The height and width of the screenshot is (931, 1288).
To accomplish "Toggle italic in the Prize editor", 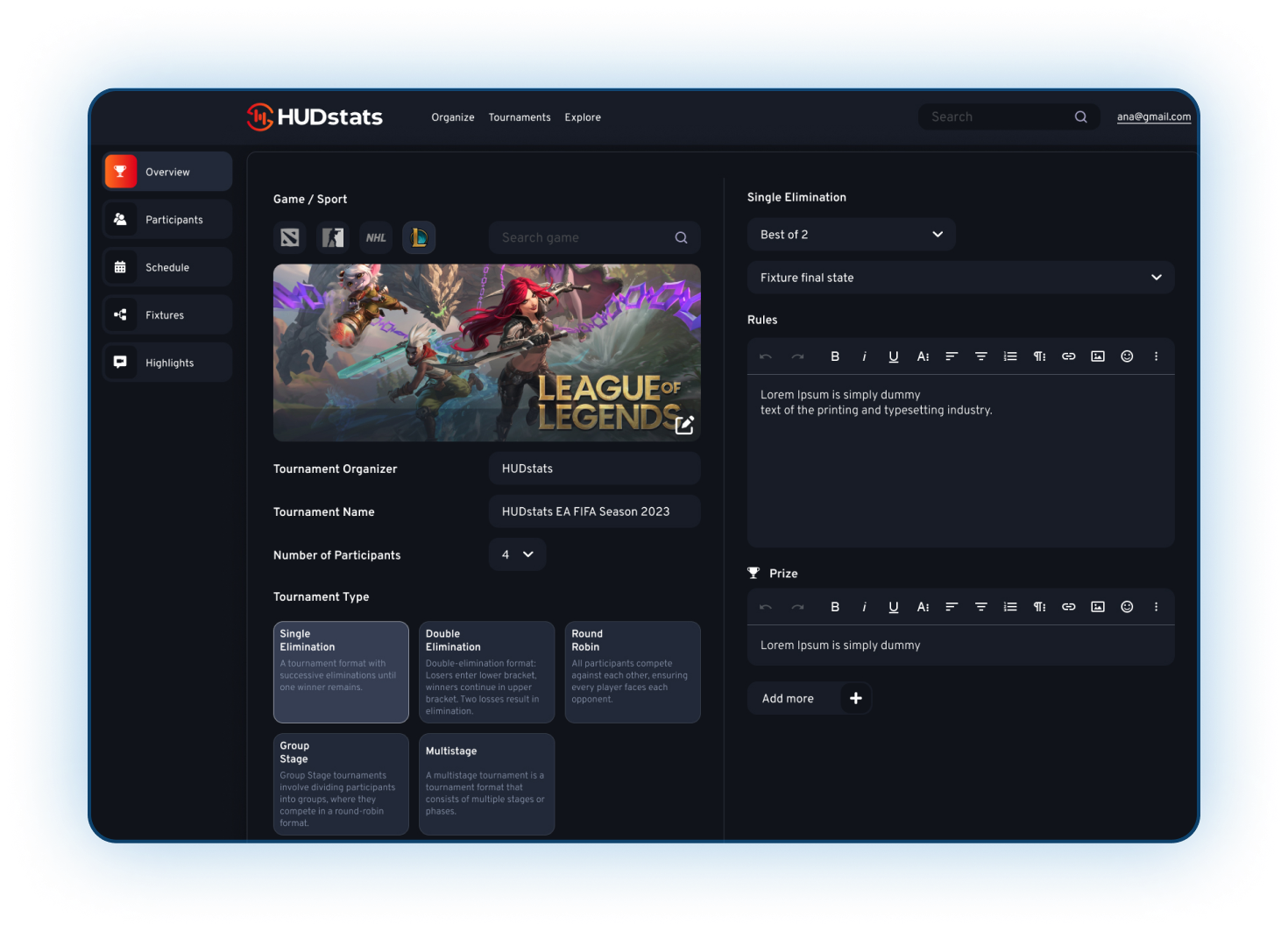I will (864, 607).
